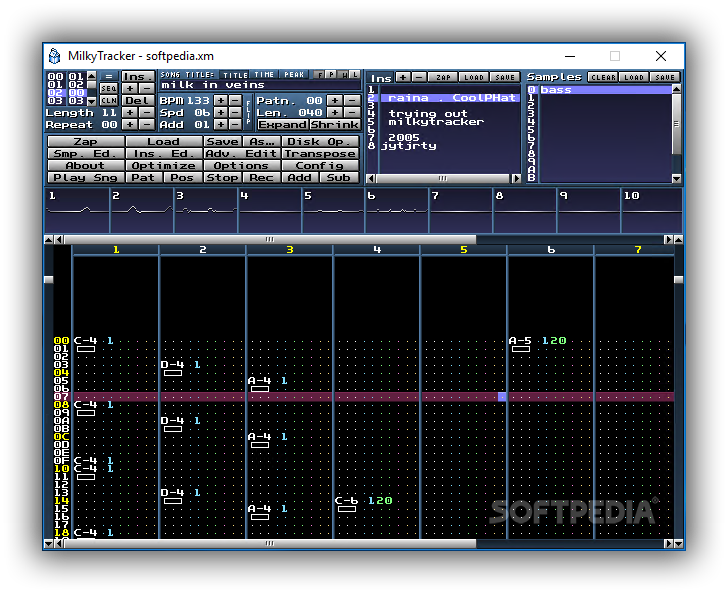Decrease the Patn. number
This screenshot has width=728, height=593.
click(352, 100)
